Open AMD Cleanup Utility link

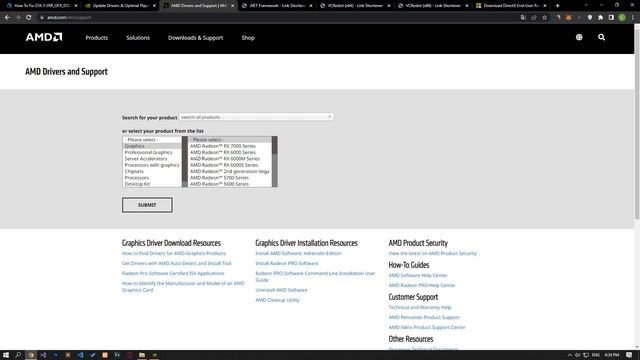pyautogui.click(x=277, y=300)
